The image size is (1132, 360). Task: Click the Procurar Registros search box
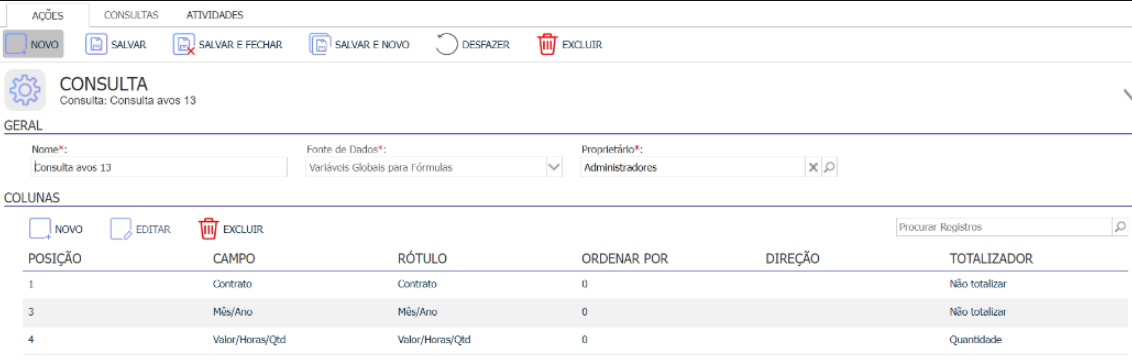click(x=1003, y=227)
